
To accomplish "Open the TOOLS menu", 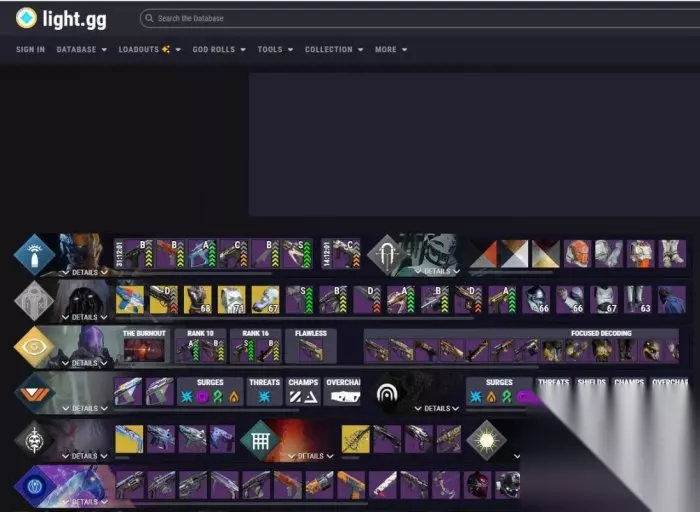I will pos(275,50).
